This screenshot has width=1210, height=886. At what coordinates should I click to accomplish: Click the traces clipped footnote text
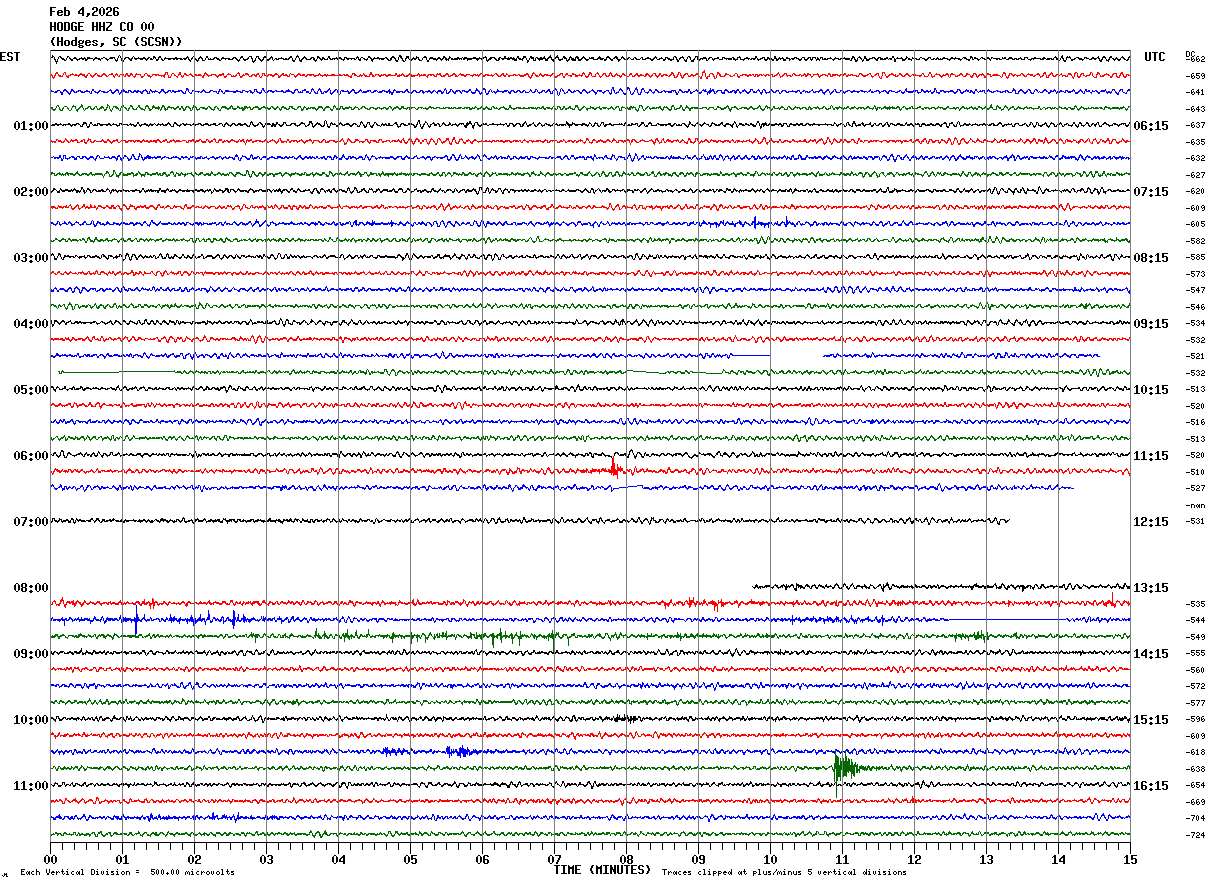(x=784, y=873)
